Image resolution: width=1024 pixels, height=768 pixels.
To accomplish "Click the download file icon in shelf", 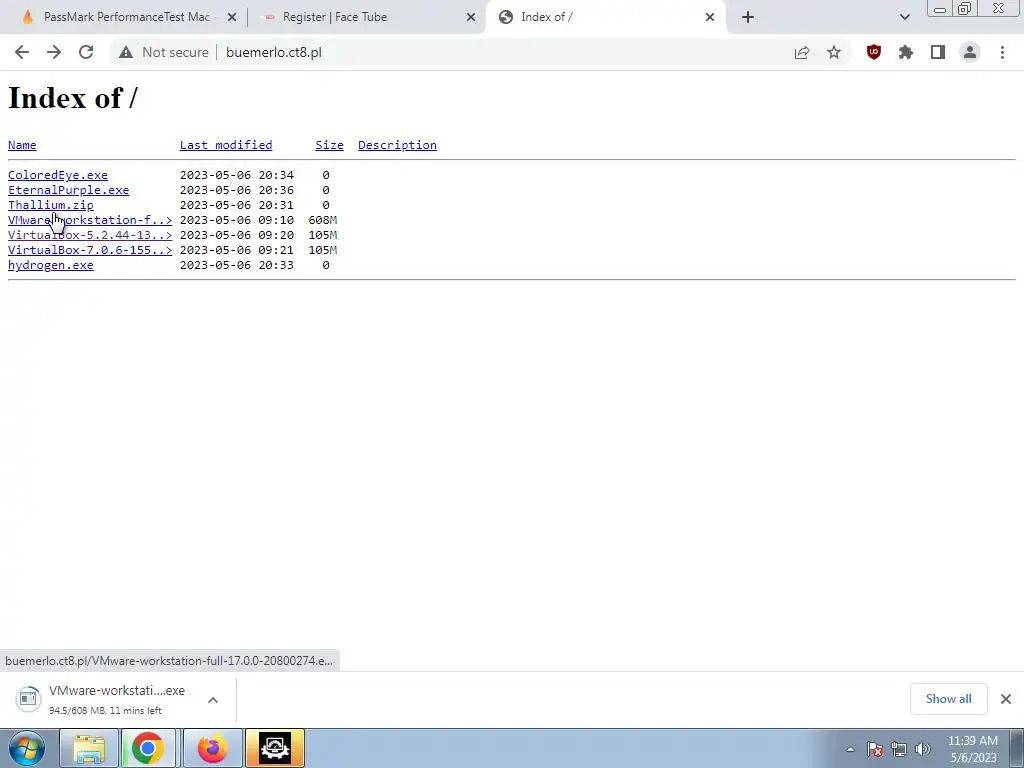I will point(28,699).
